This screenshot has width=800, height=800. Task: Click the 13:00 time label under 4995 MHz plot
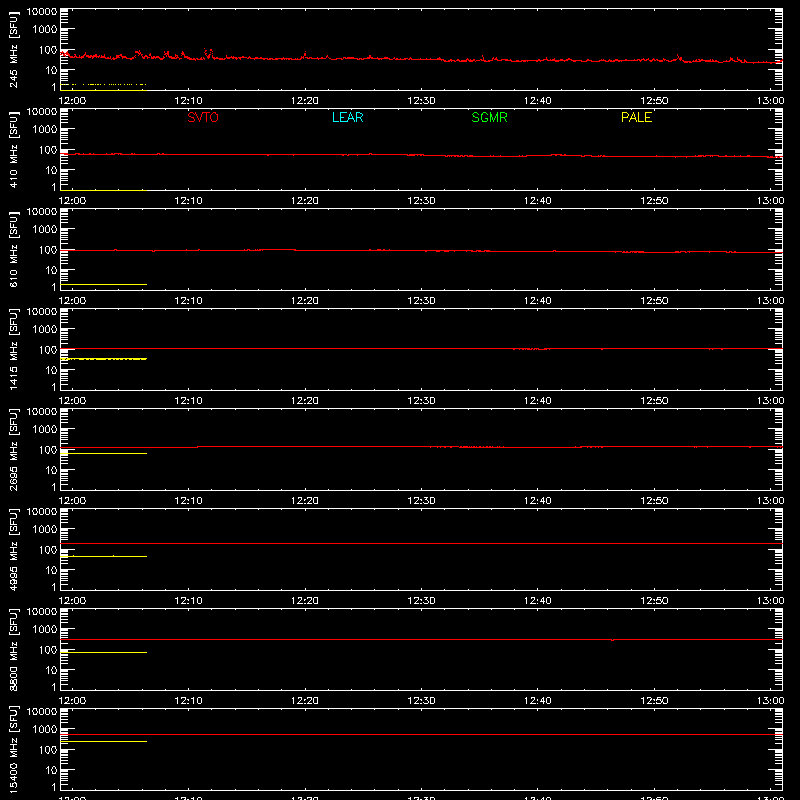(770, 601)
